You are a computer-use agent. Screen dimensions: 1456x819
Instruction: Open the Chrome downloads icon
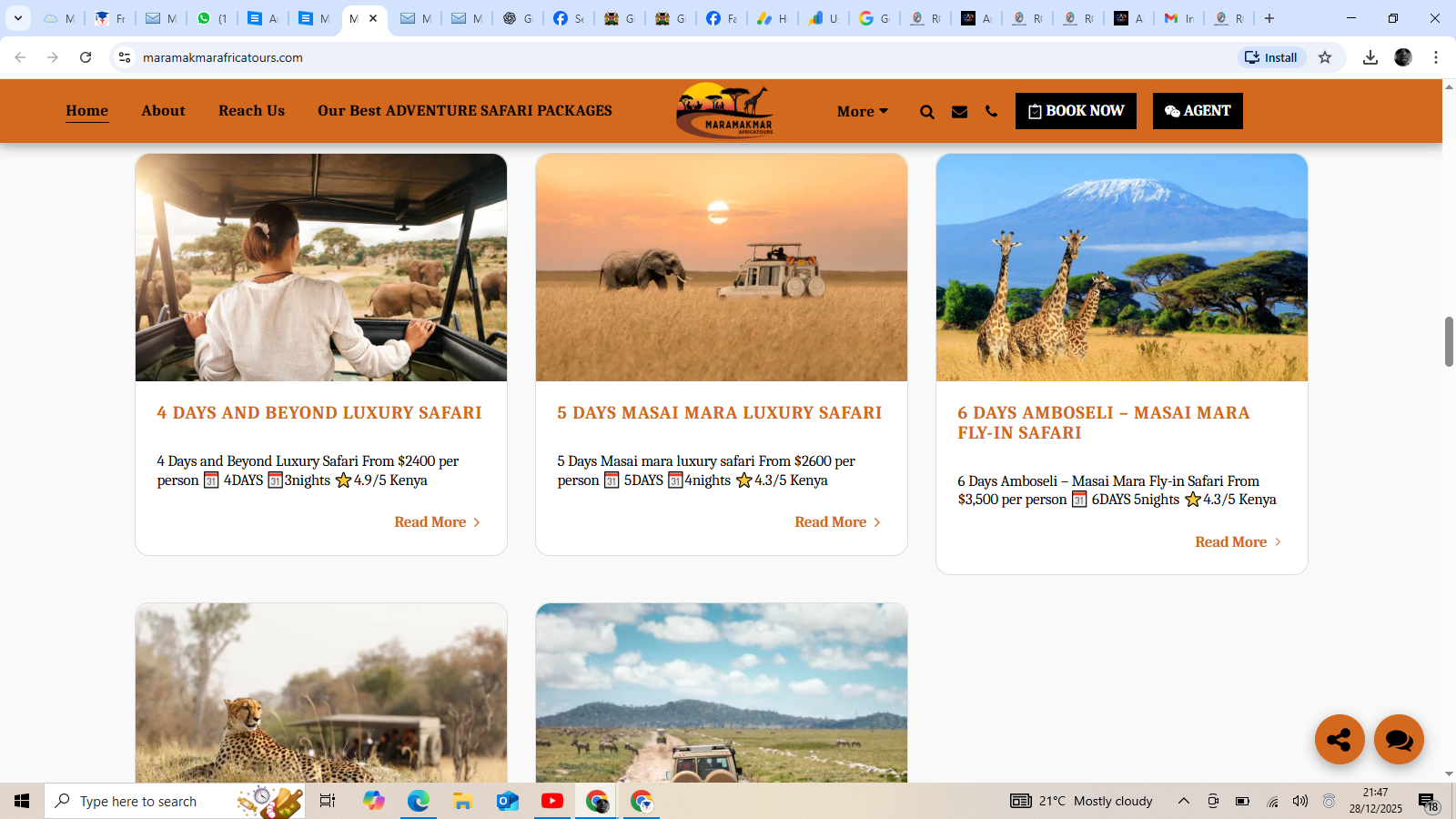(x=1370, y=57)
